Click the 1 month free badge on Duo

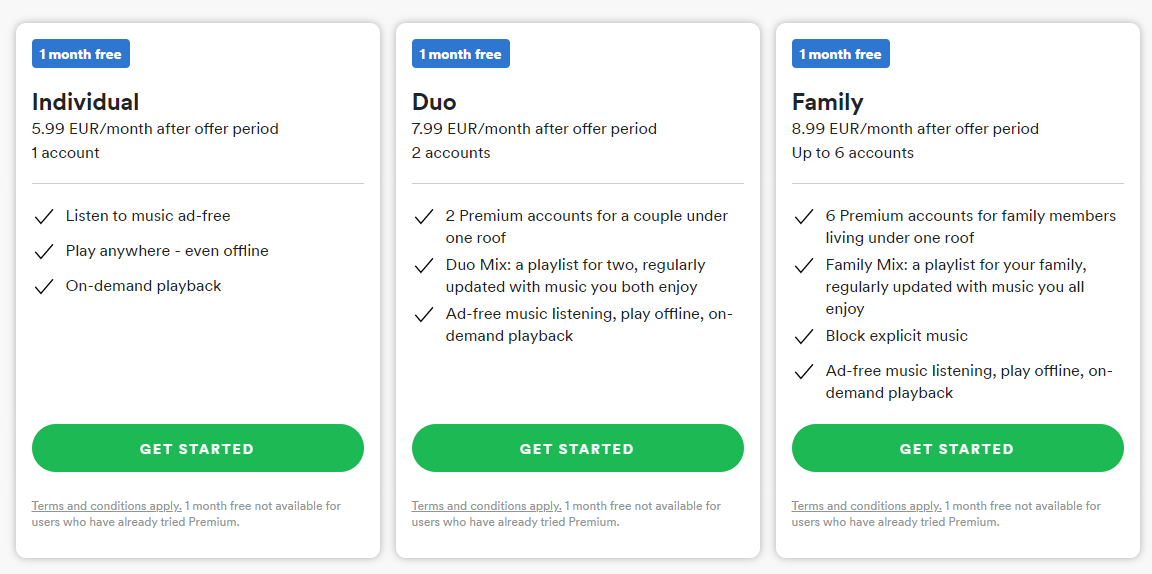(x=461, y=54)
